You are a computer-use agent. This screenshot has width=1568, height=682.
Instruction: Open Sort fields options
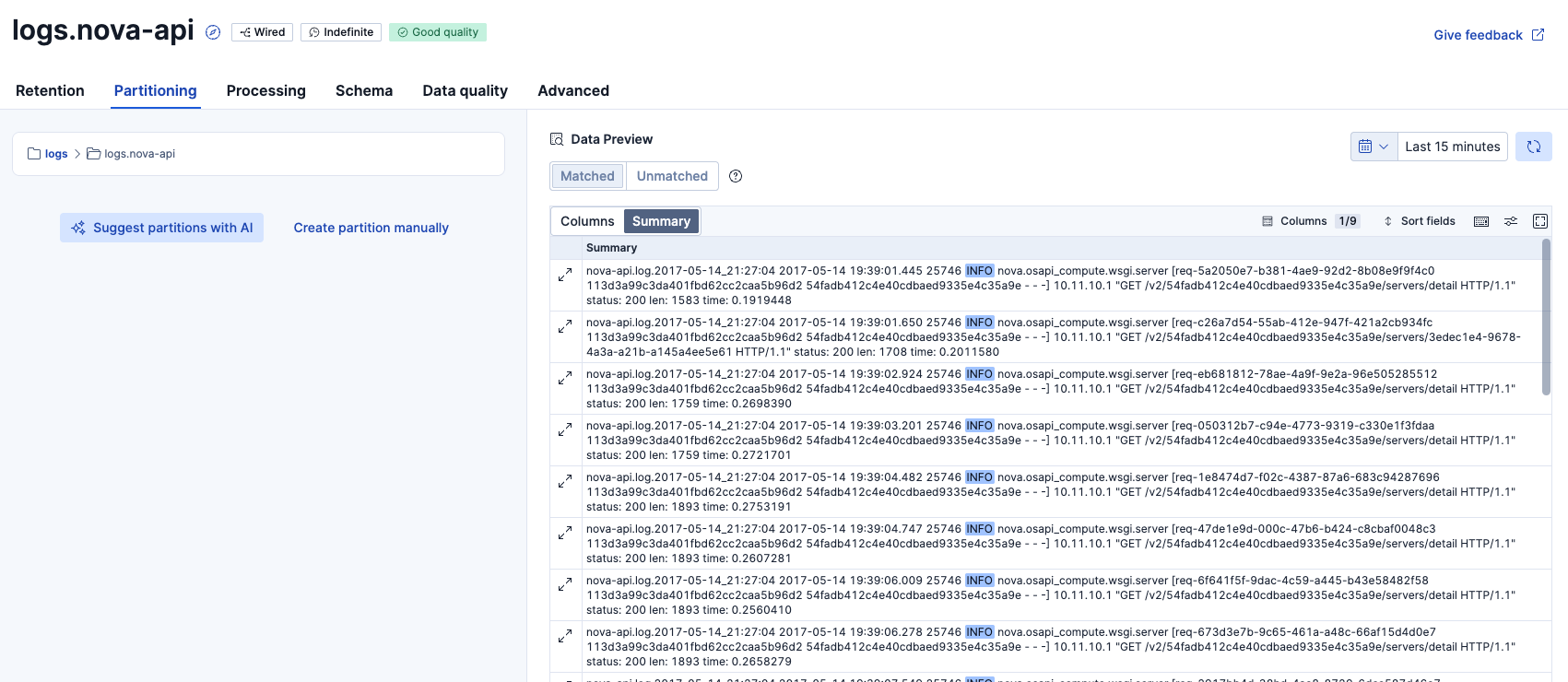1420,221
